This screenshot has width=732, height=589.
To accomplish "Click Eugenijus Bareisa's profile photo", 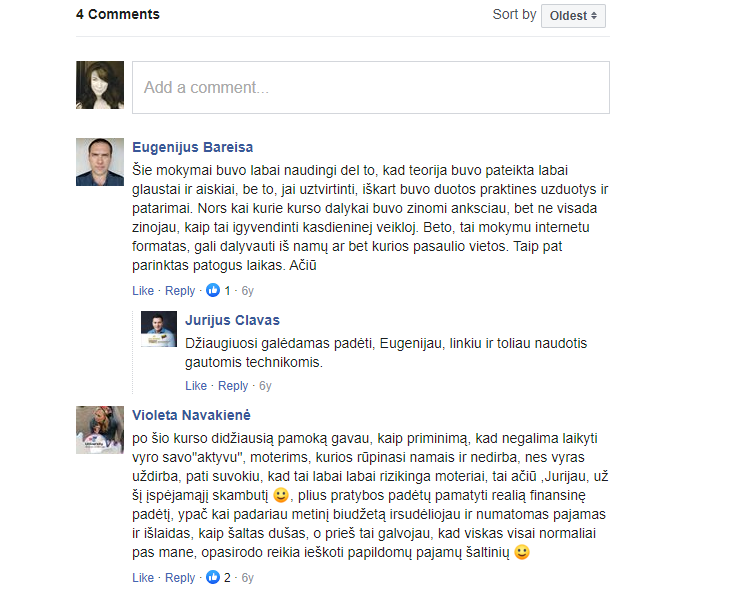I will coord(100,162).
